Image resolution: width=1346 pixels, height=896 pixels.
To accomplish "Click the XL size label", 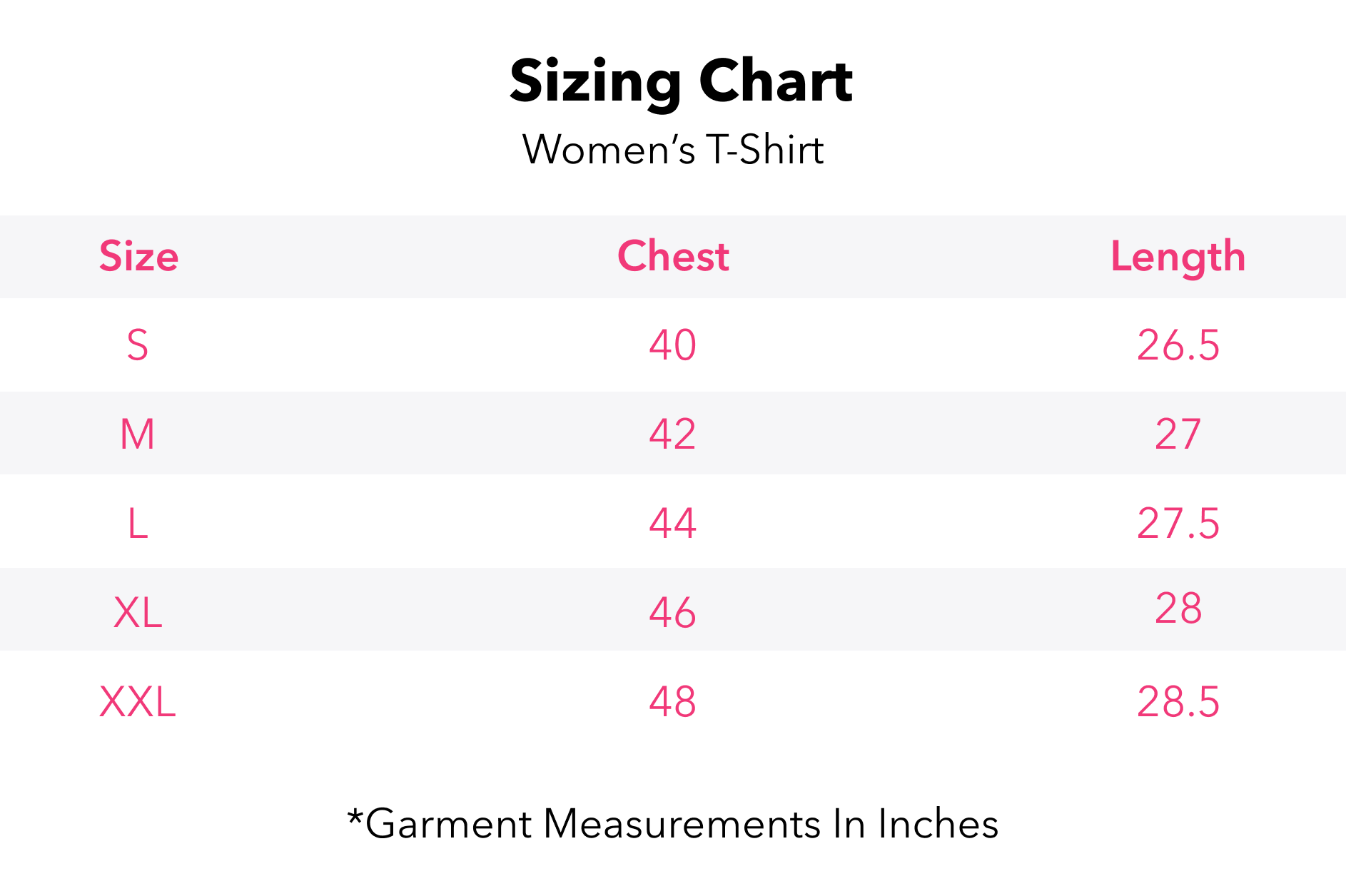I will [138, 612].
